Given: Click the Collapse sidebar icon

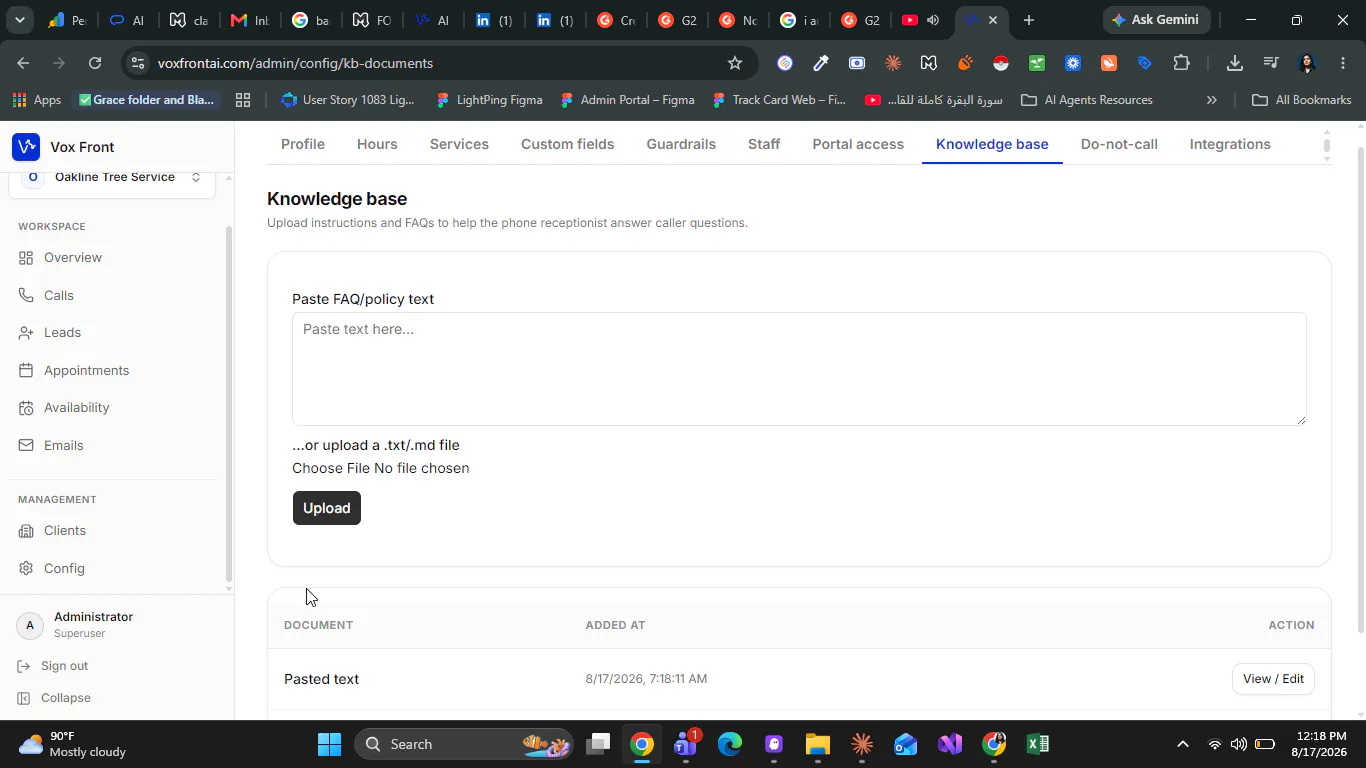Looking at the screenshot, I should tap(24, 698).
